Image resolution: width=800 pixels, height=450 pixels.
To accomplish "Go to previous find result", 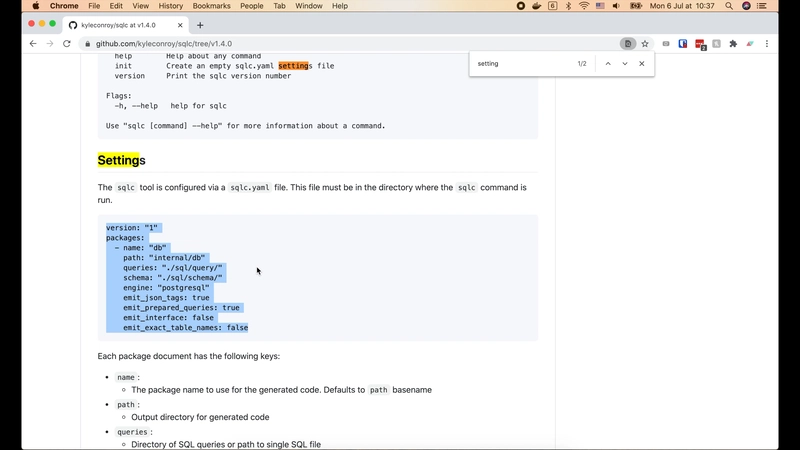I will (x=608, y=64).
